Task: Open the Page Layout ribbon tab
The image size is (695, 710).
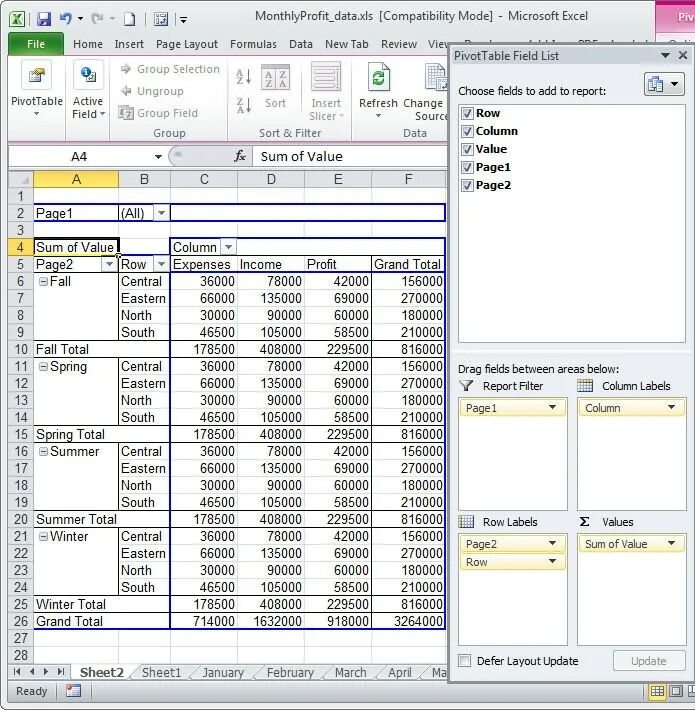Action: pyautogui.click(x=187, y=44)
